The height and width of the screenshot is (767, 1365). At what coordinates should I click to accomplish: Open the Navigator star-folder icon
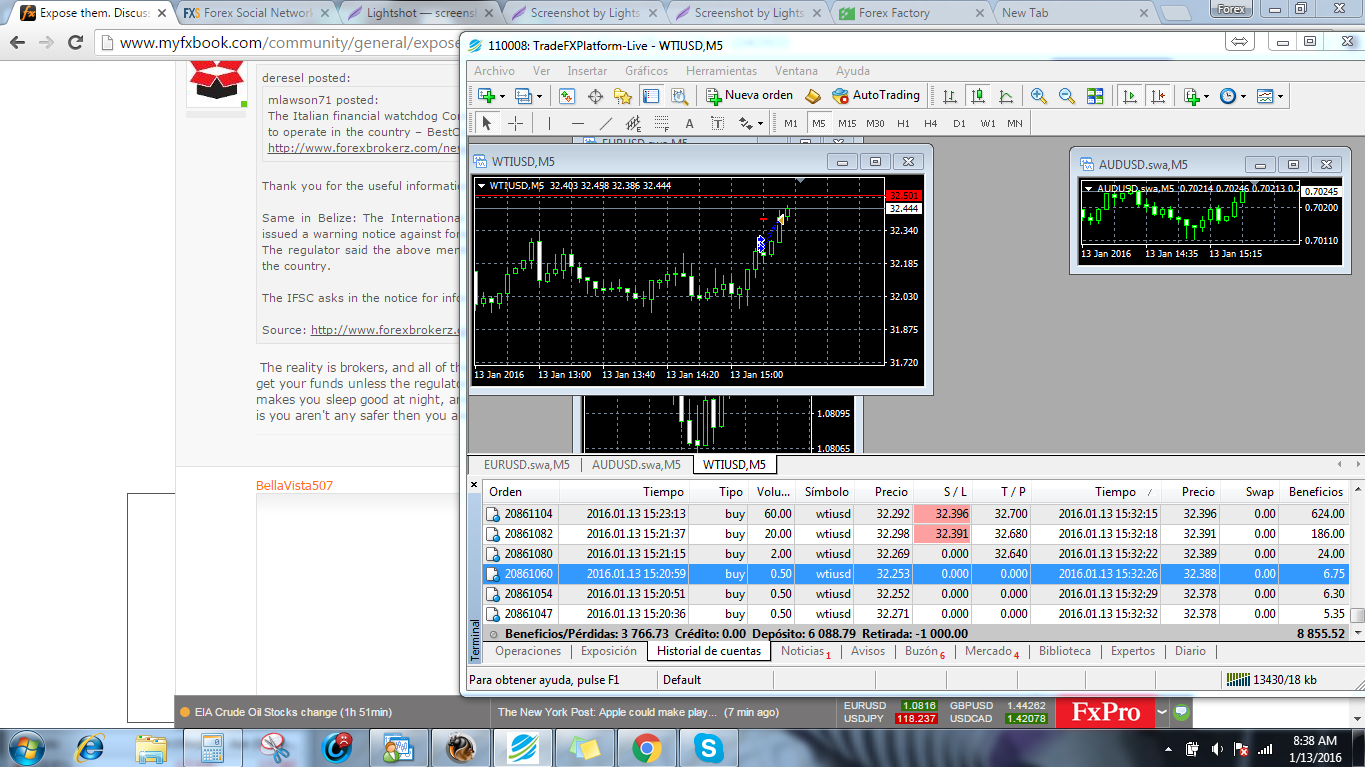pyautogui.click(x=623, y=96)
